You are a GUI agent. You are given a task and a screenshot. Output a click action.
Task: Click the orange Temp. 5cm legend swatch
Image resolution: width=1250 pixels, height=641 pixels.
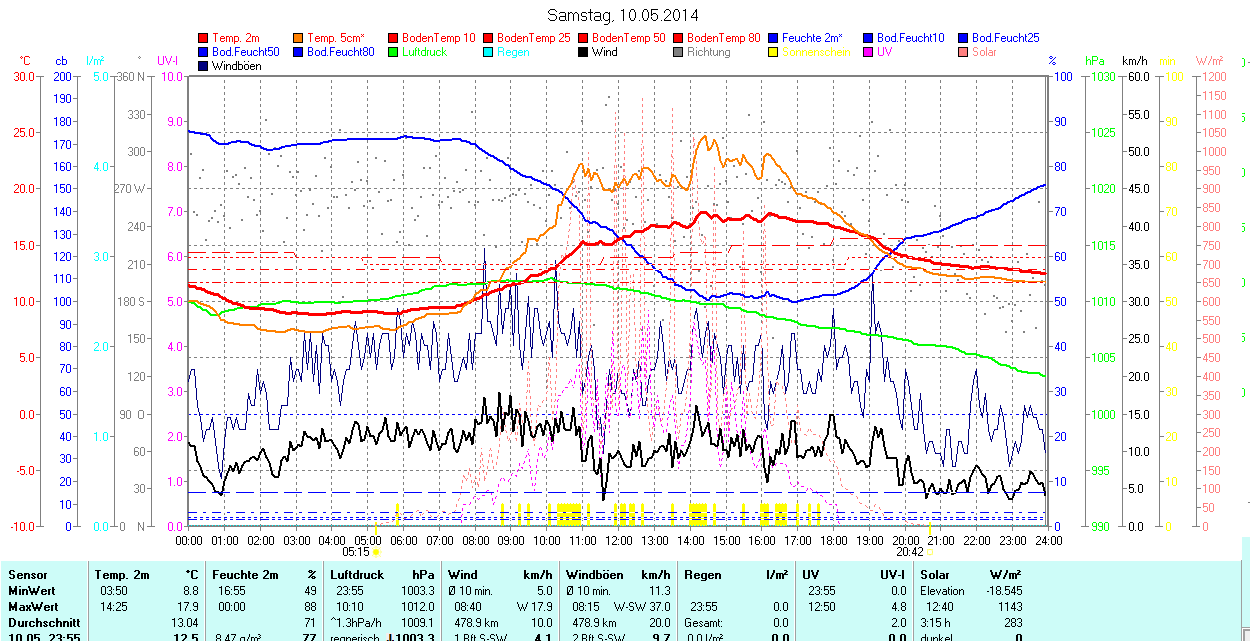pyautogui.click(x=299, y=38)
